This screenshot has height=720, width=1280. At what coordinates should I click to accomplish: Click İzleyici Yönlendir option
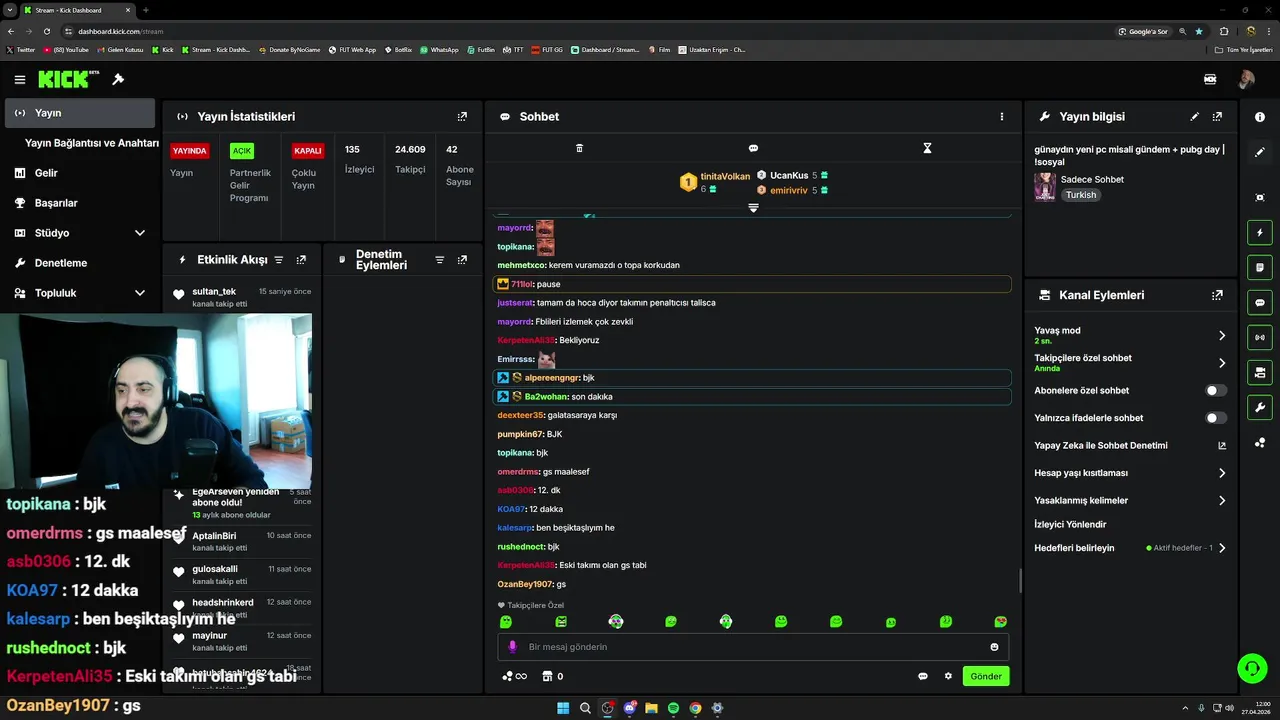pos(1070,524)
